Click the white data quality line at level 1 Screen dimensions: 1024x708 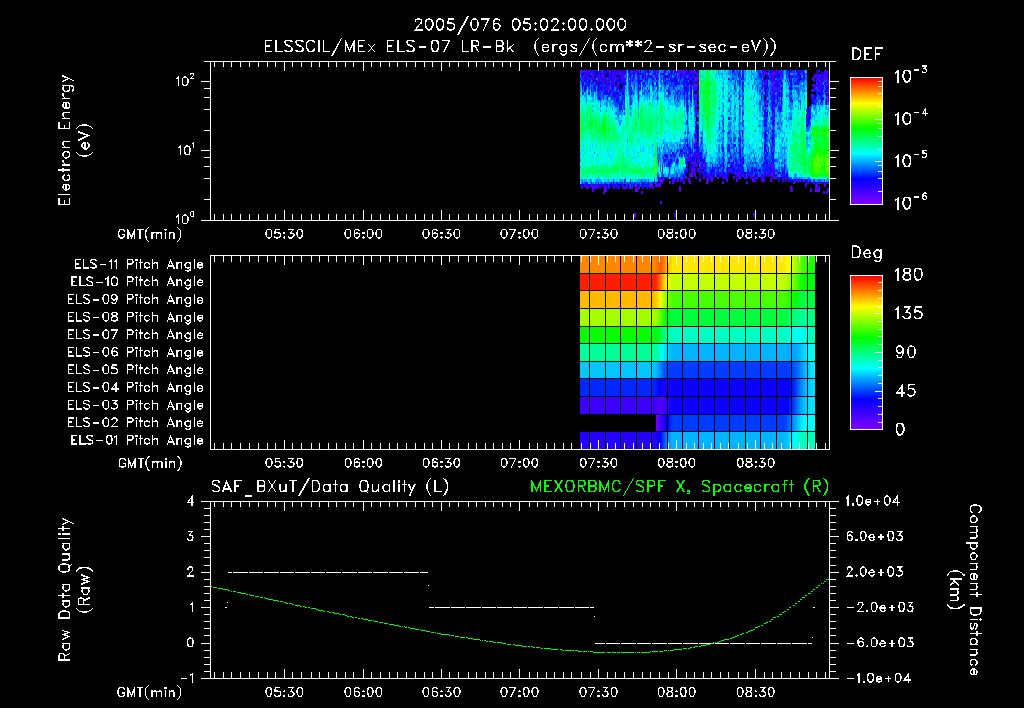coord(511,607)
